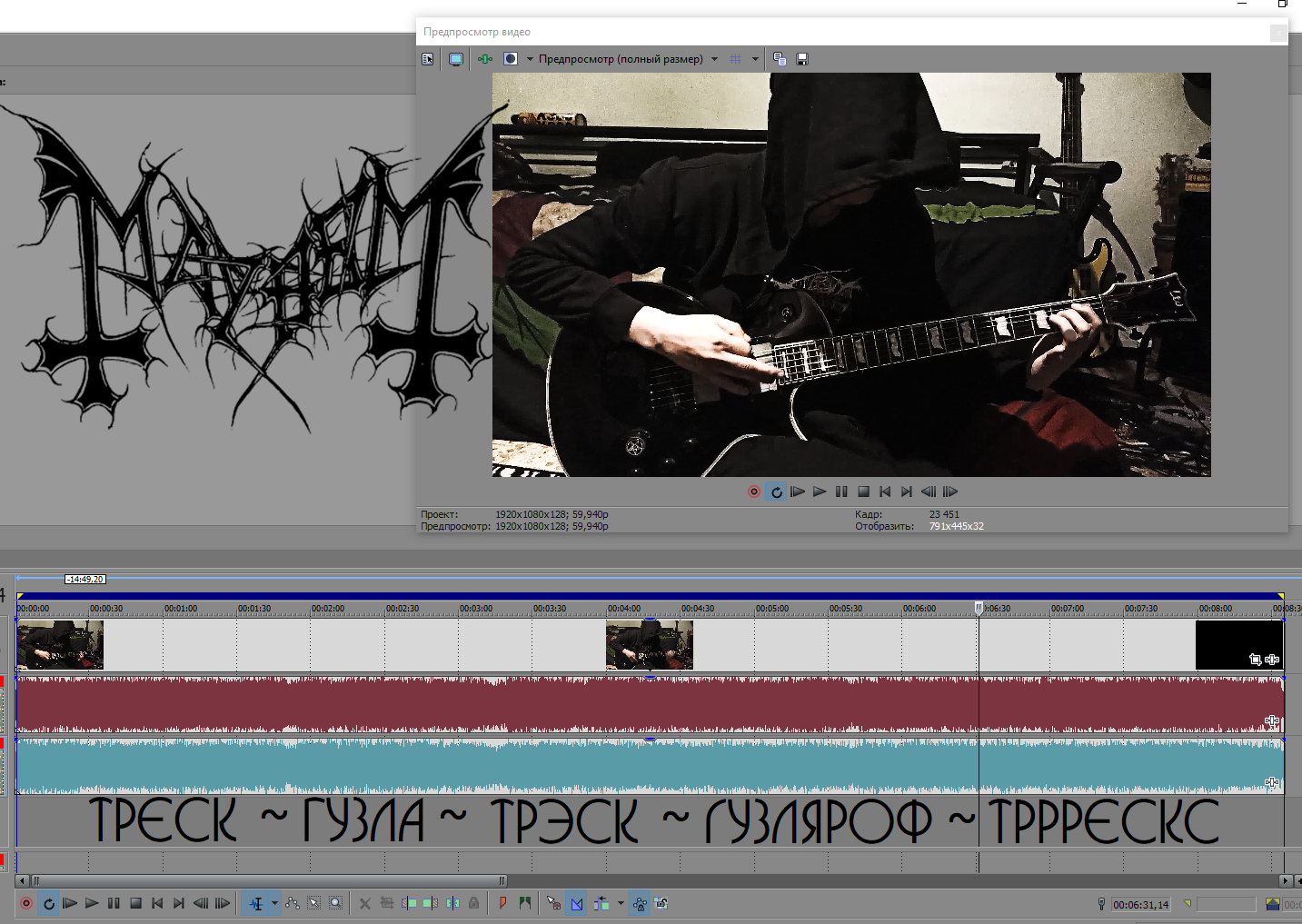The image size is (1302, 924).
Task: Step to next frame under video preview
Action: tap(950, 492)
